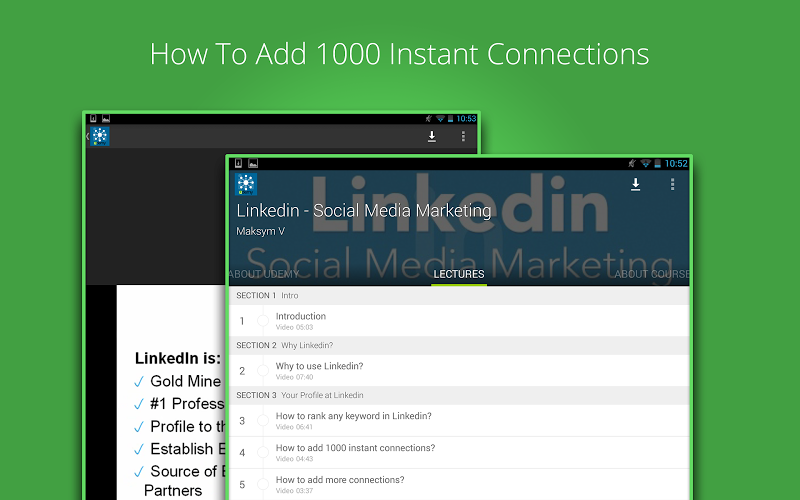
Task: Tap the download icon in back window
Action: click(x=432, y=136)
